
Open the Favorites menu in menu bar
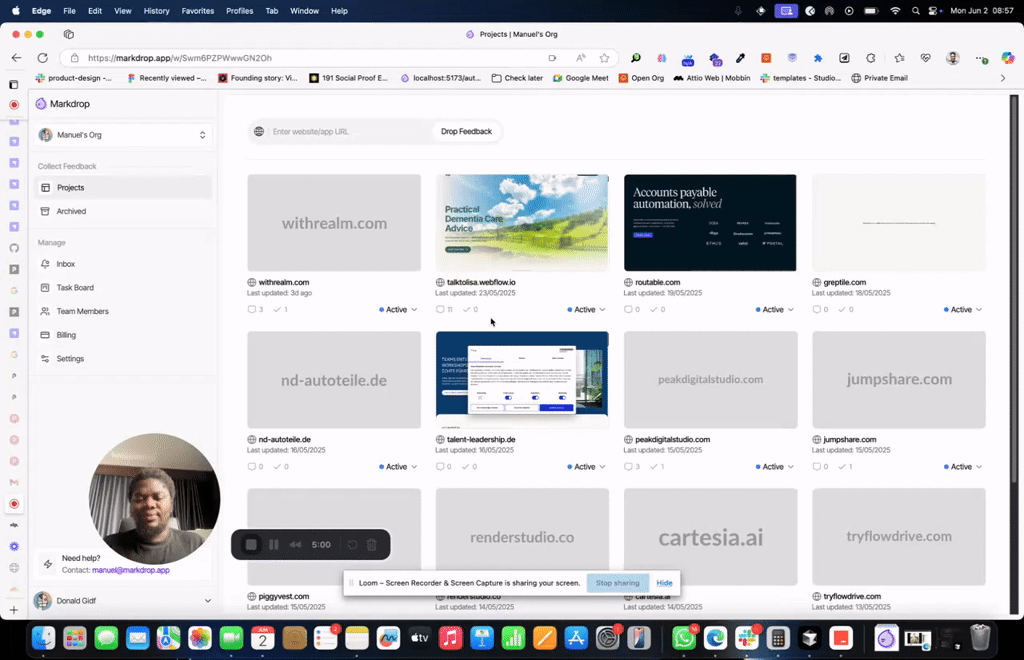(197, 10)
